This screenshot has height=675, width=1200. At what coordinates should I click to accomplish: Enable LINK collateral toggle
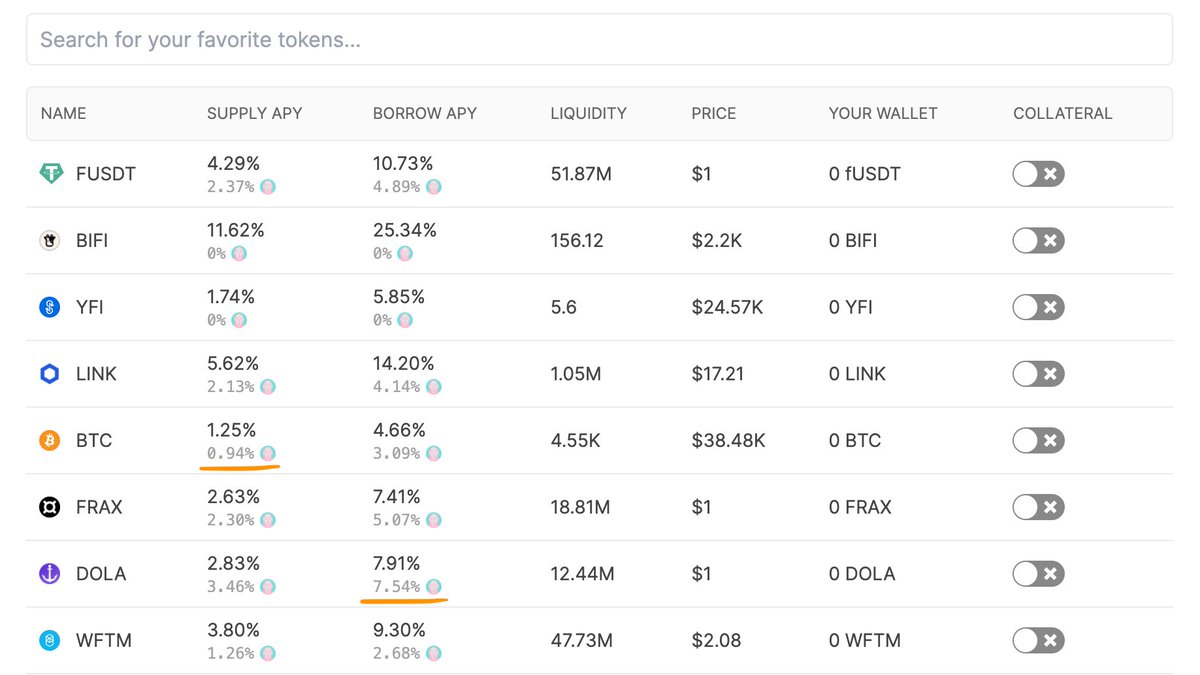click(x=1038, y=374)
